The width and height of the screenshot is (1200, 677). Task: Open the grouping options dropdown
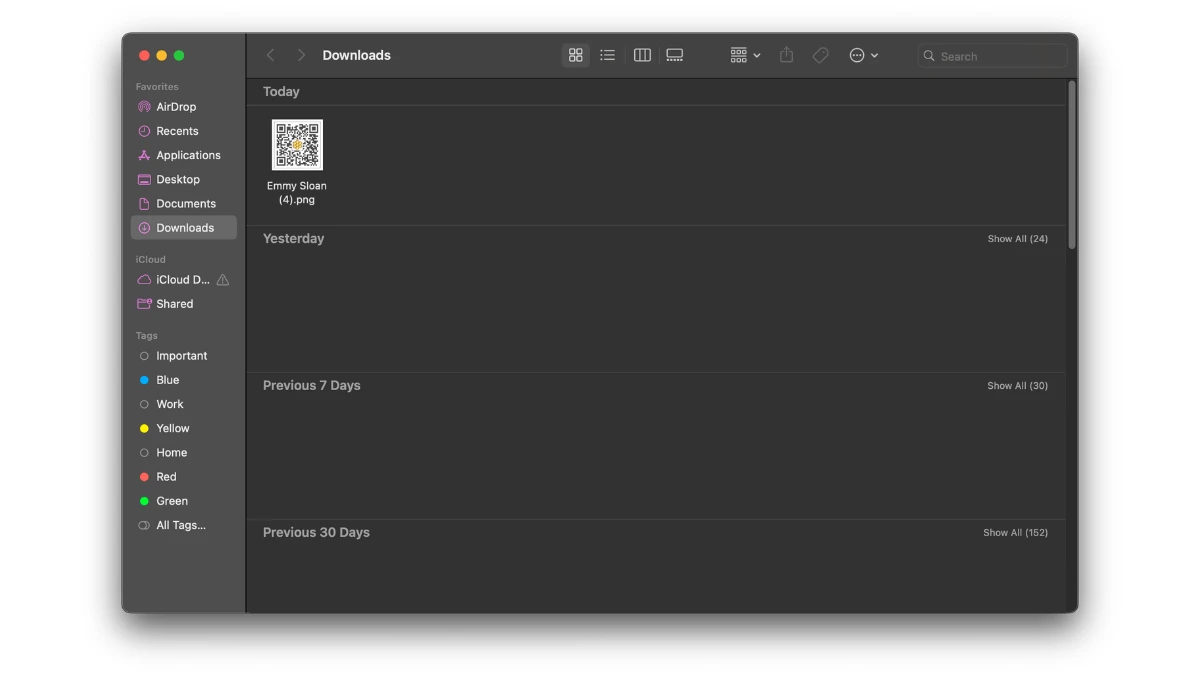(x=743, y=55)
